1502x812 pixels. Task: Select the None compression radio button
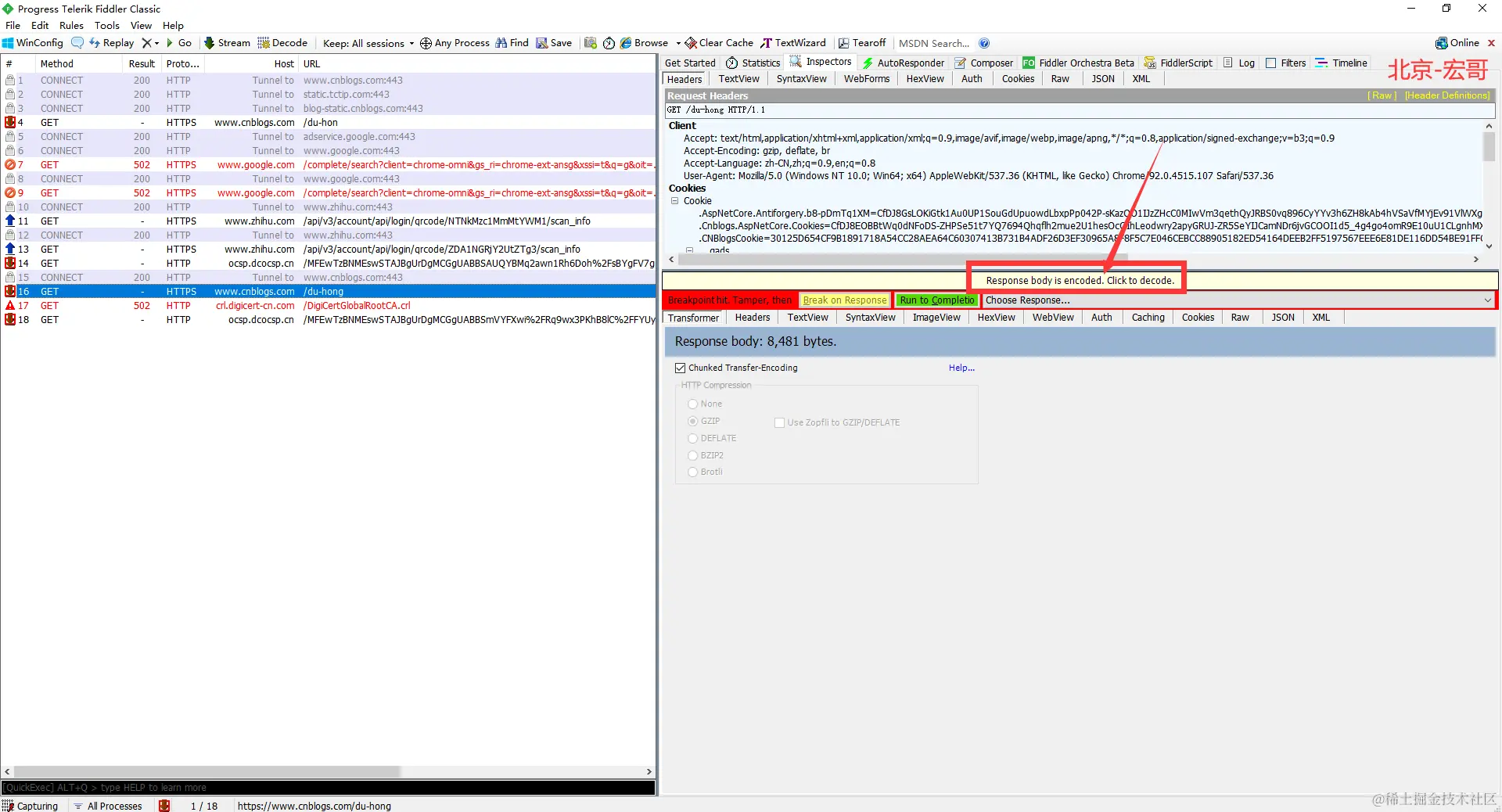pyautogui.click(x=692, y=404)
